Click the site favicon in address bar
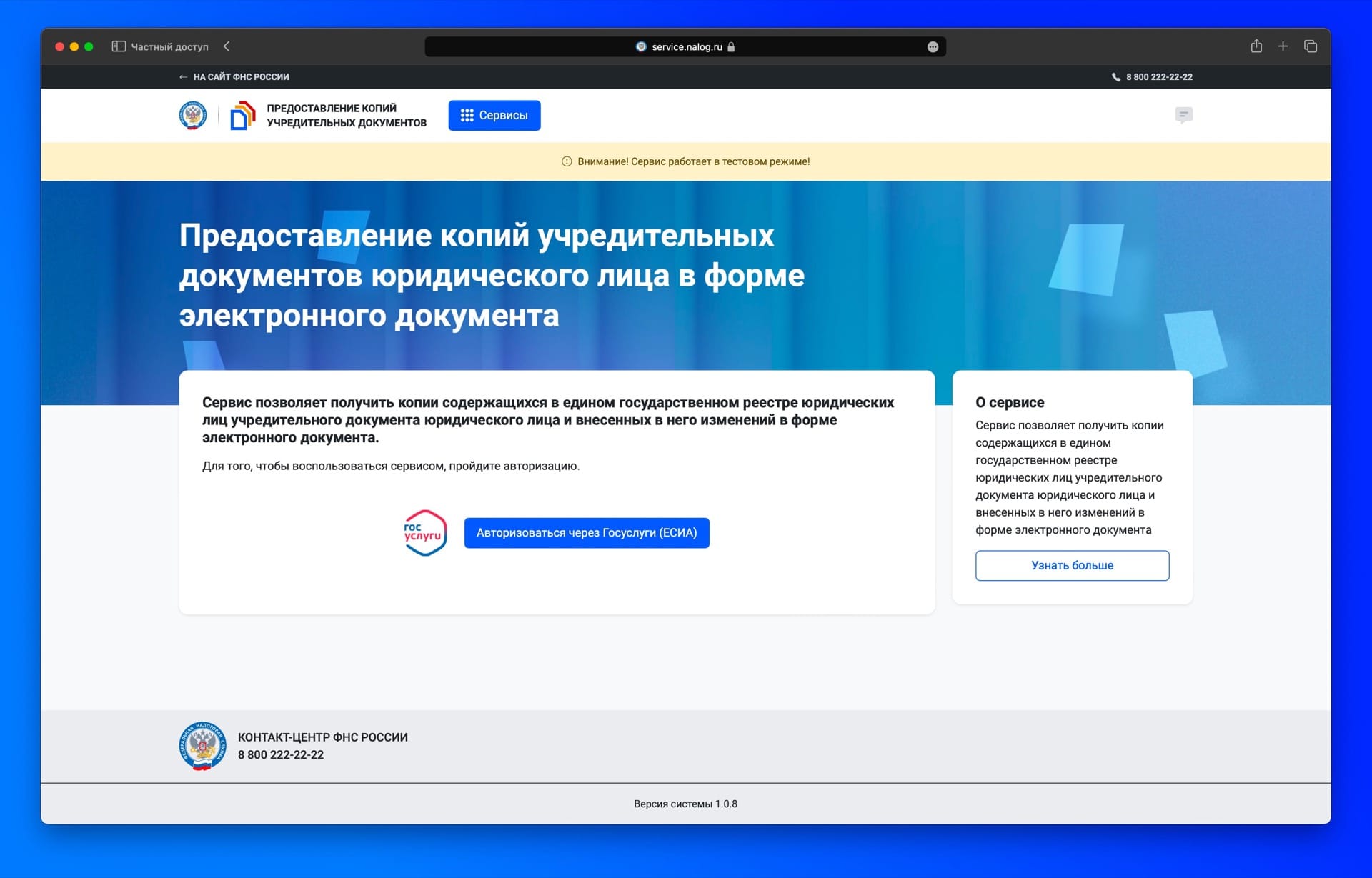The width and height of the screenshot is (1372, 878). 641,47
